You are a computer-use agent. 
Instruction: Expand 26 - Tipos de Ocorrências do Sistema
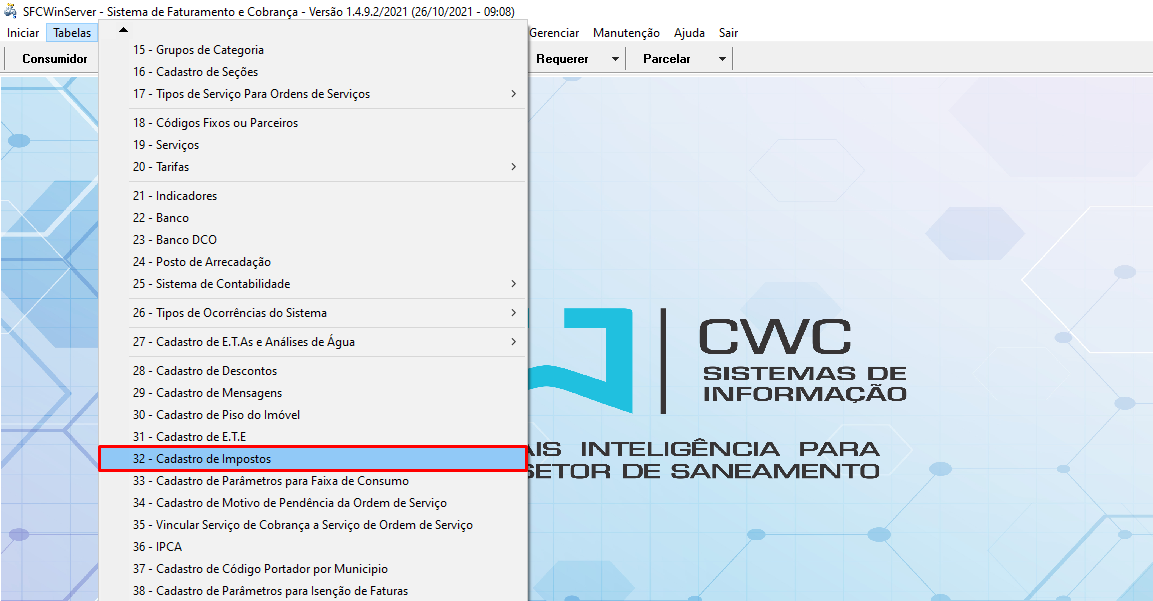tap(513, 313)
